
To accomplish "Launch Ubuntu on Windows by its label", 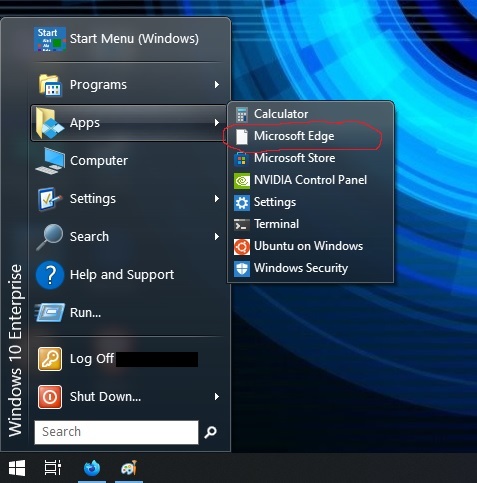I will click(x=308, y=246).
